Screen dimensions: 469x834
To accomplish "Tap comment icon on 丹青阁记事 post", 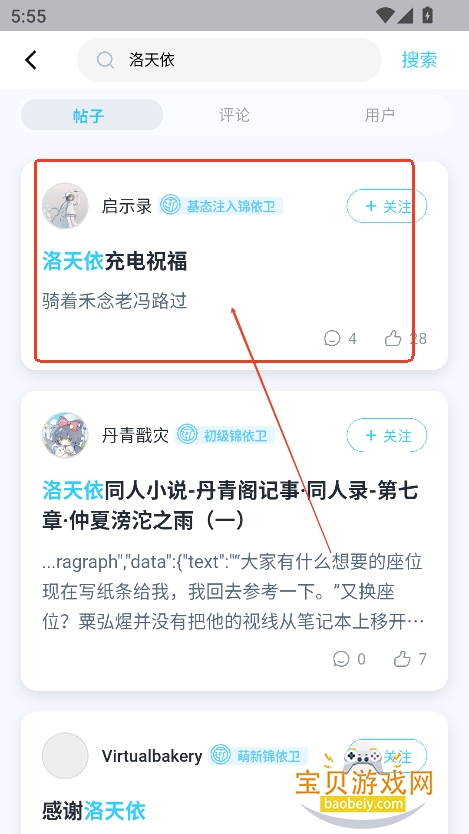I will click(x=341, y=659).
